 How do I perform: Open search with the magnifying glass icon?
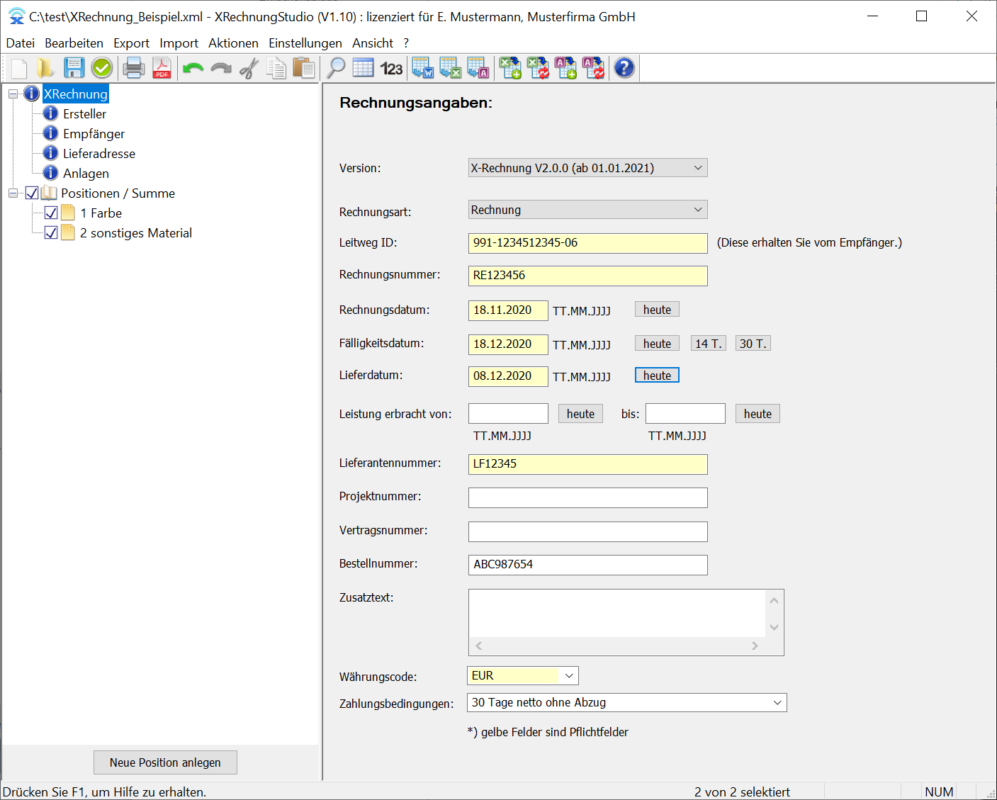click(336, 68)
